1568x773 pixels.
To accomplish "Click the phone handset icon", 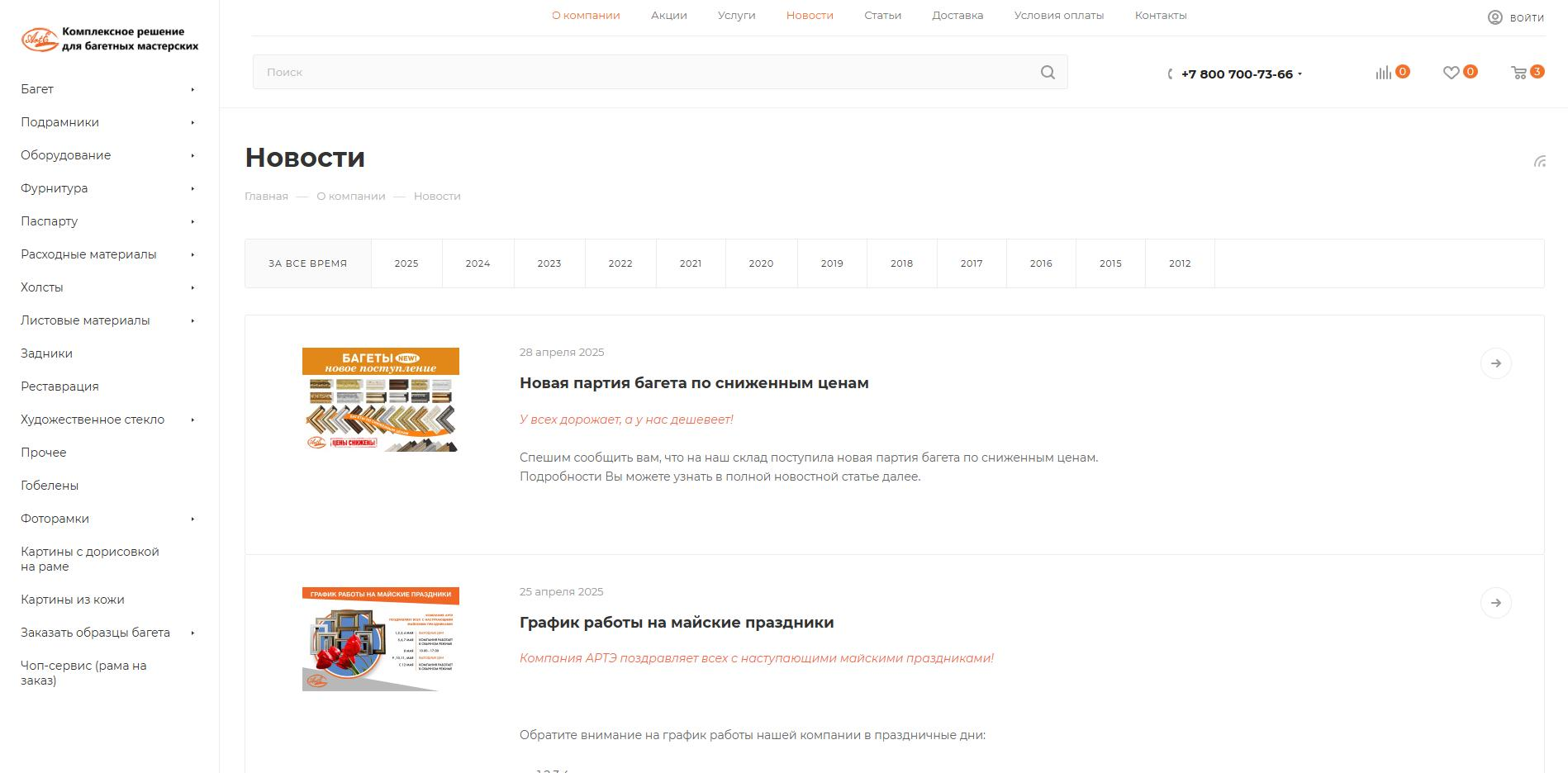I will pos(1171,74).
